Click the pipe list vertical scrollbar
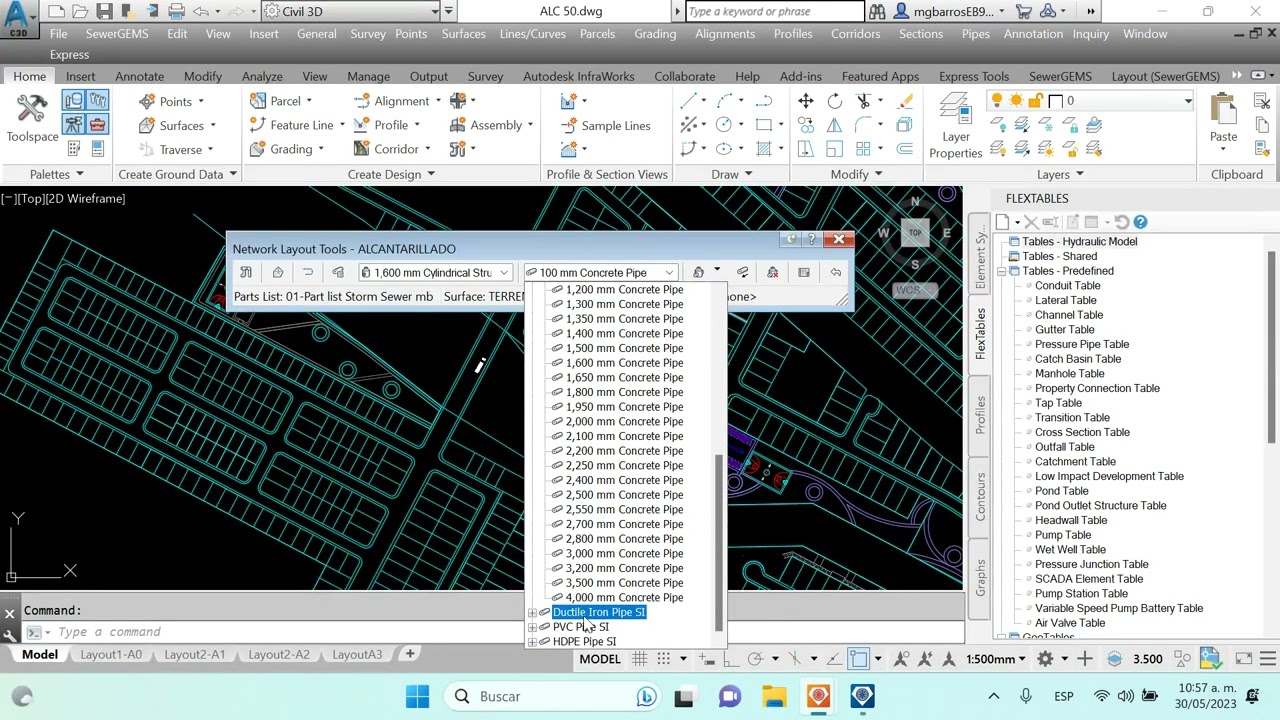1280x720 pixels. 718,545
